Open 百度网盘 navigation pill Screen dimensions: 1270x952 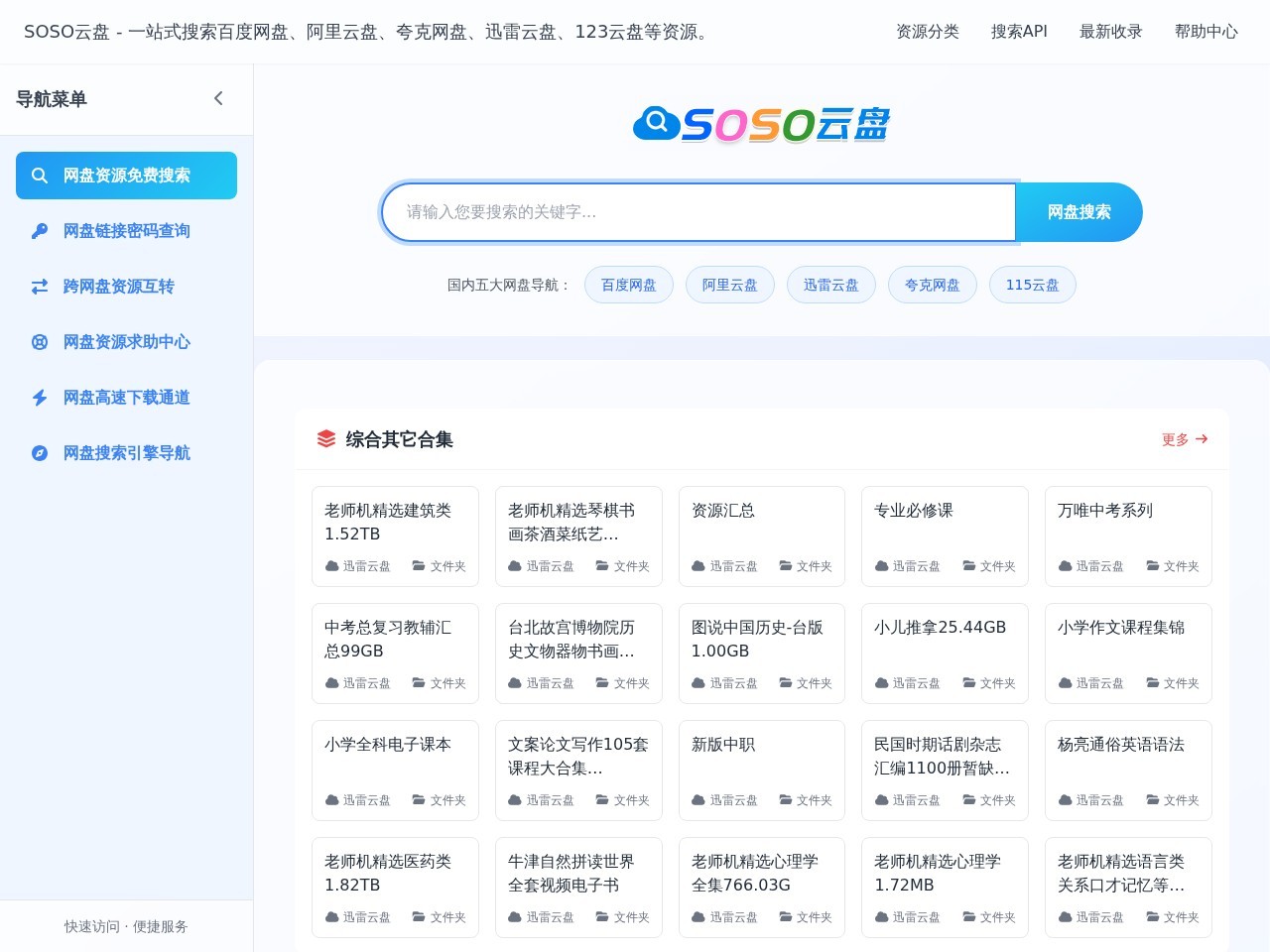tap(629, 285)
